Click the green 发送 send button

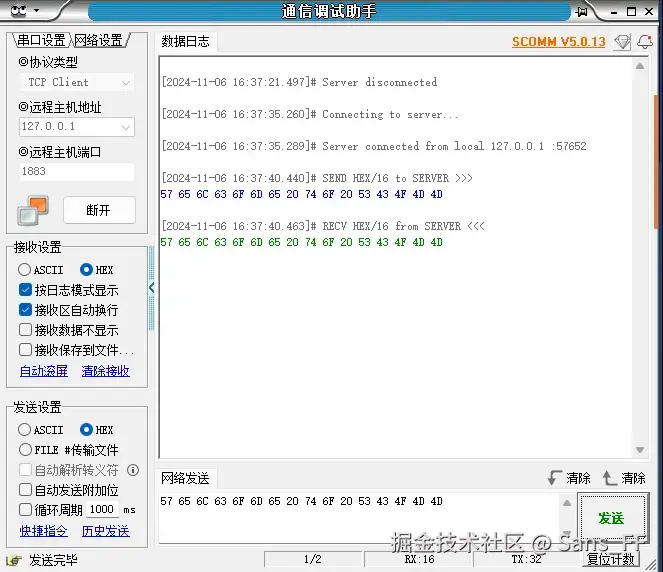[x=612, y=518]
